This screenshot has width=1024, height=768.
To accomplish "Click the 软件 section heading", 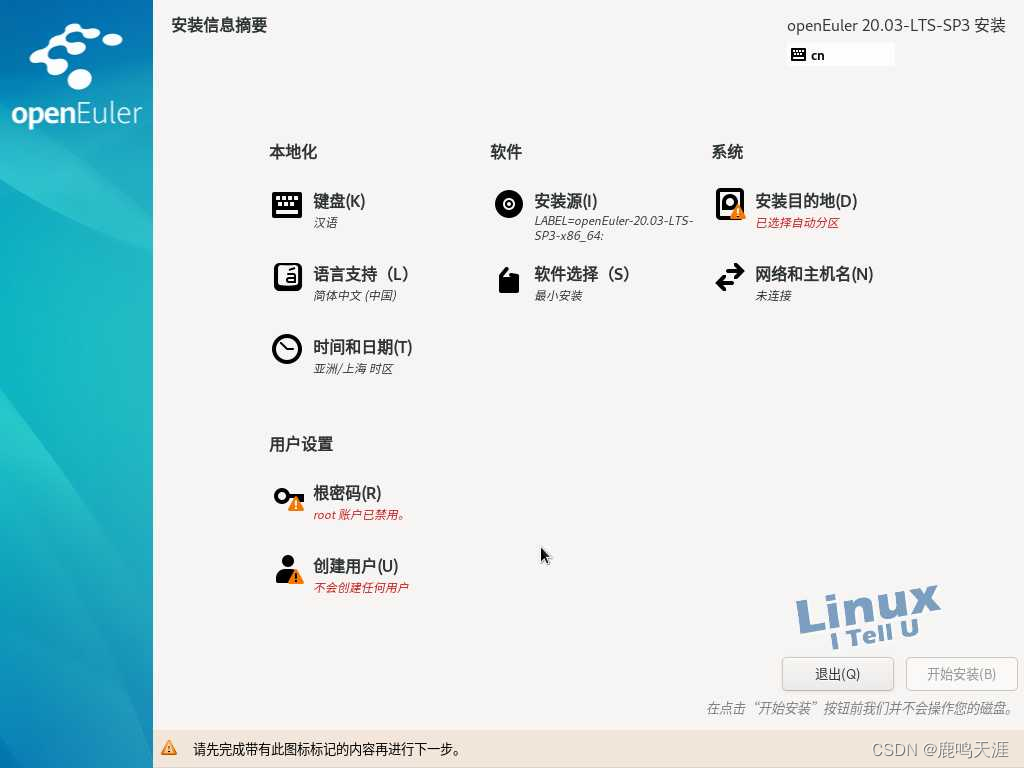I will (x=506, y=152).
